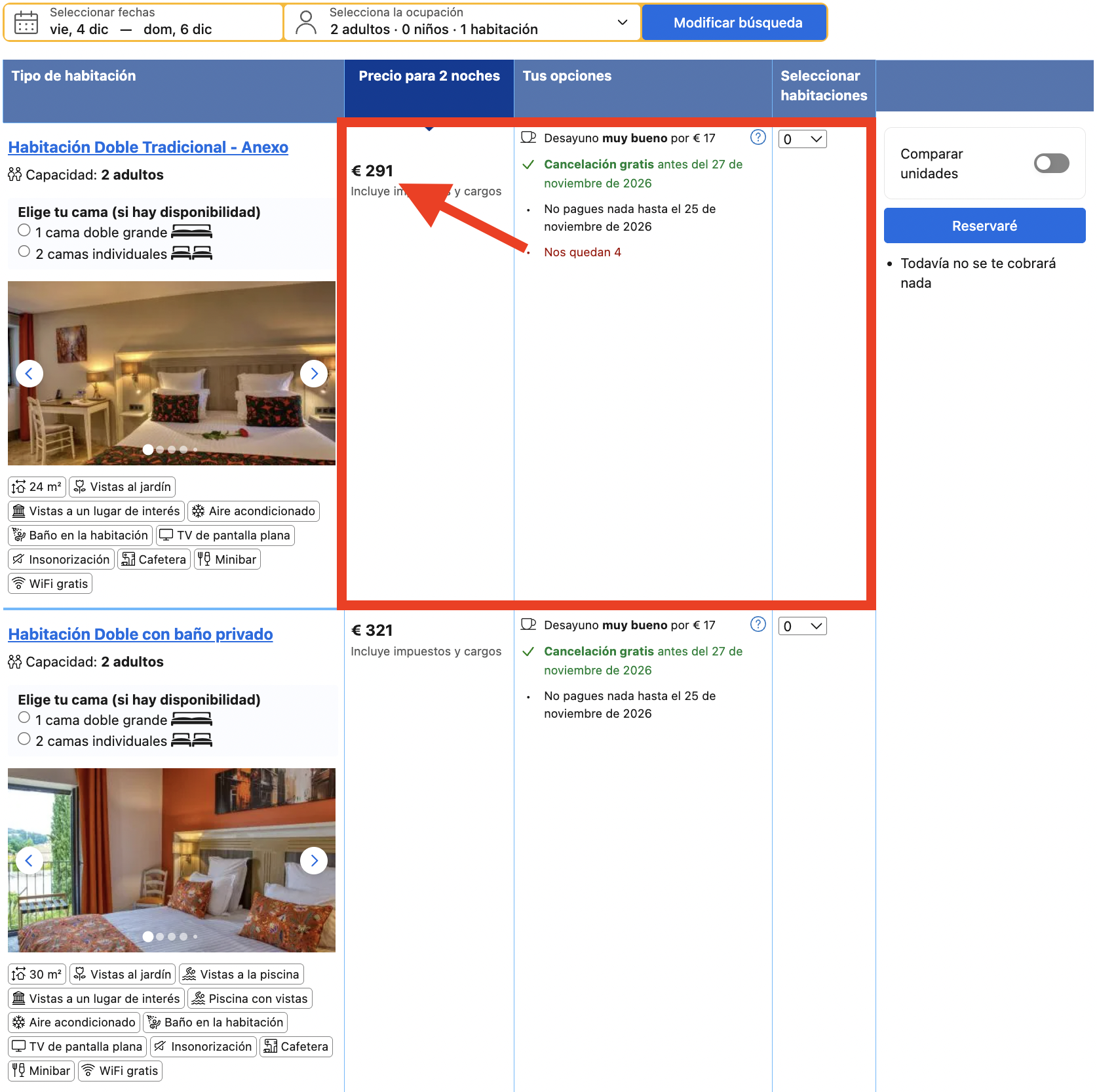1097x1092 pixels.
Task: Select 2 camas individuales for baño privado room
Action: tap(24, 739)
